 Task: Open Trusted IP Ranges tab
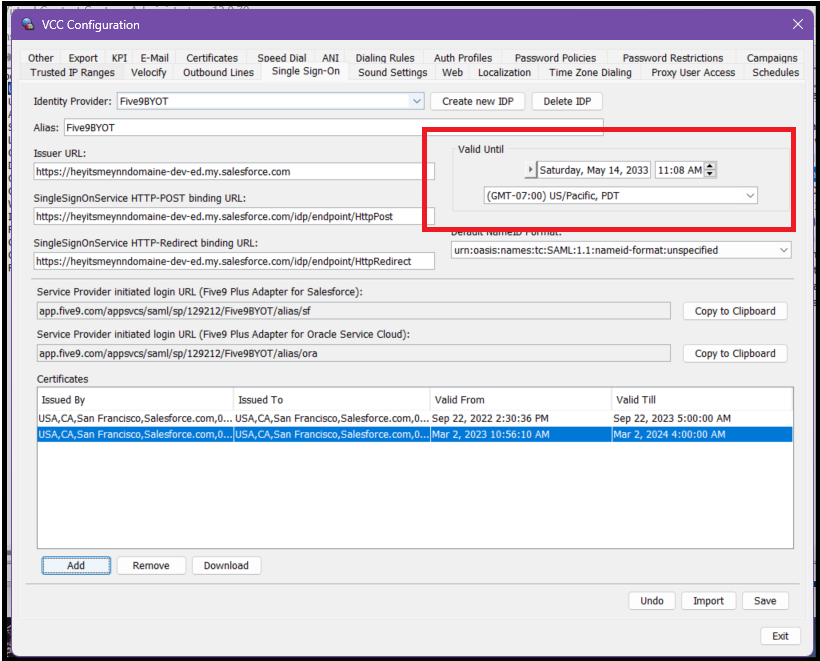[x=72, y=72]
